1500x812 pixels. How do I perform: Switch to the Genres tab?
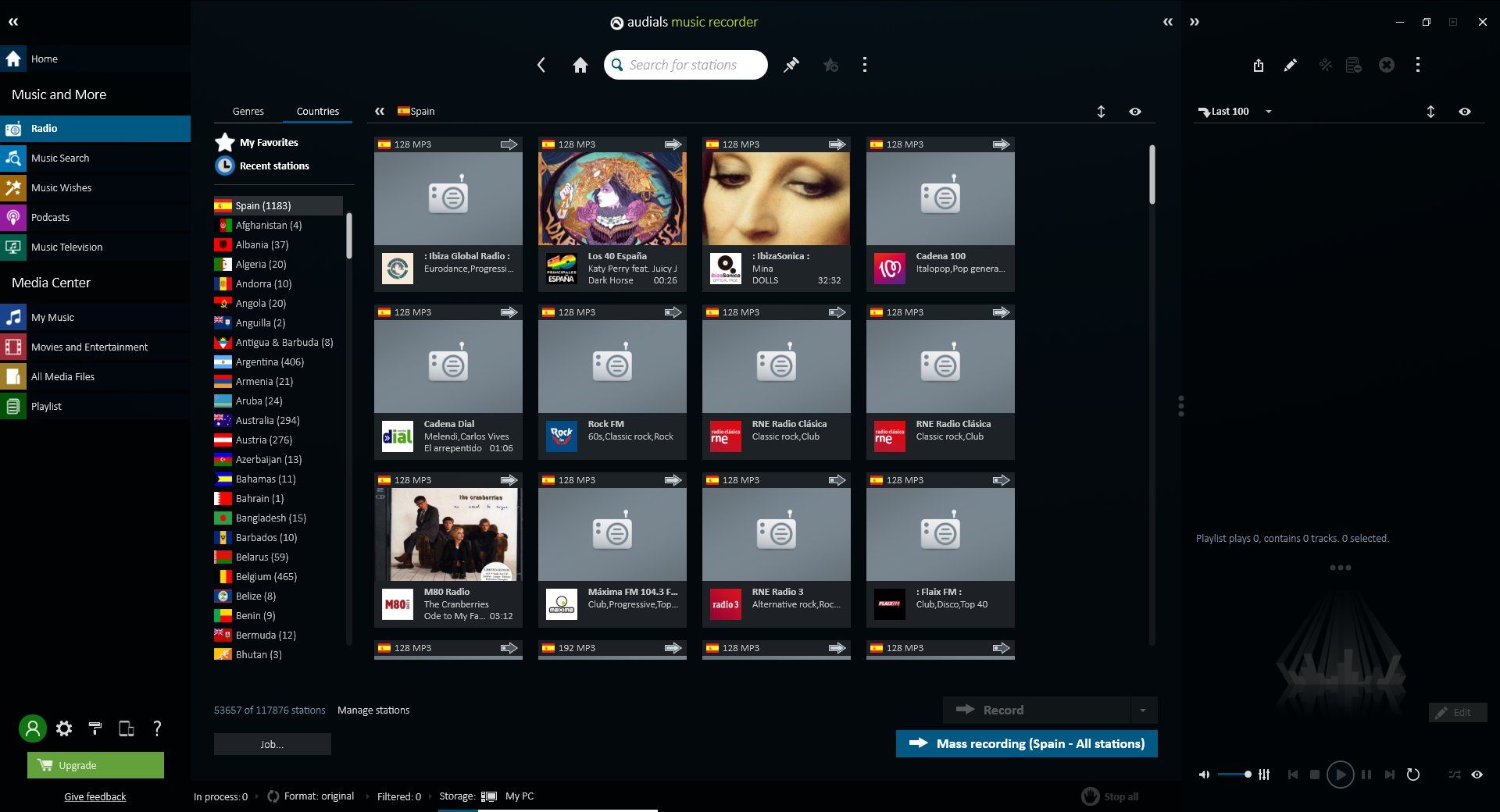248,111
